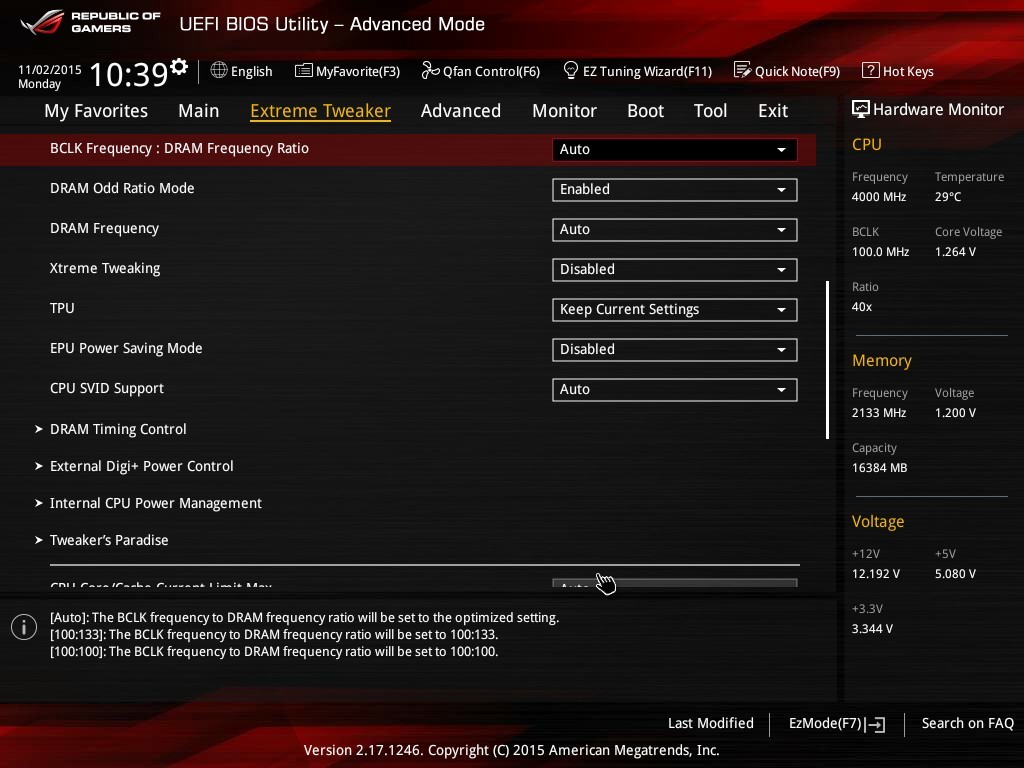The image size is (1024, 768).
Task: Open DRAM Odd Ratio Mode dropdown
Action: (x=674, y=189)
